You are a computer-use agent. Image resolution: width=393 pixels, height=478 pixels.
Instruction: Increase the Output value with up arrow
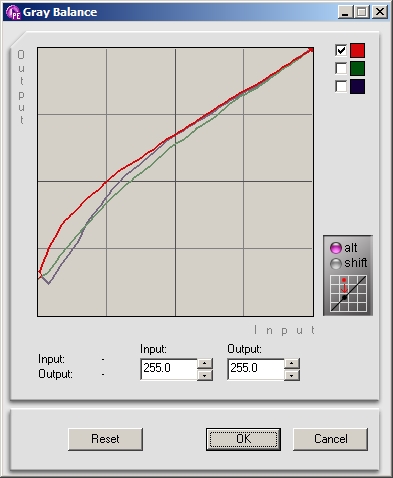[x=292, y=363]
